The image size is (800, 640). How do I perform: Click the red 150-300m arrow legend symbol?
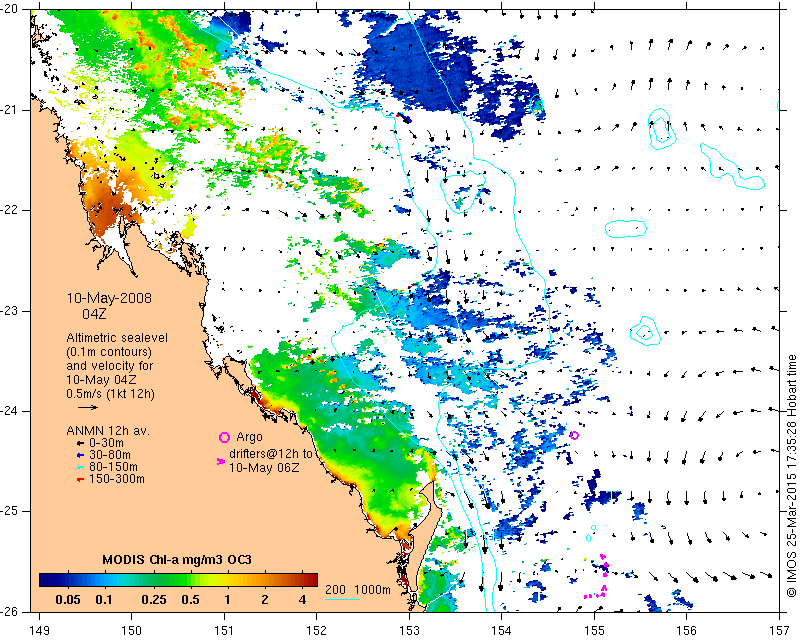click(x=80, y=479)
